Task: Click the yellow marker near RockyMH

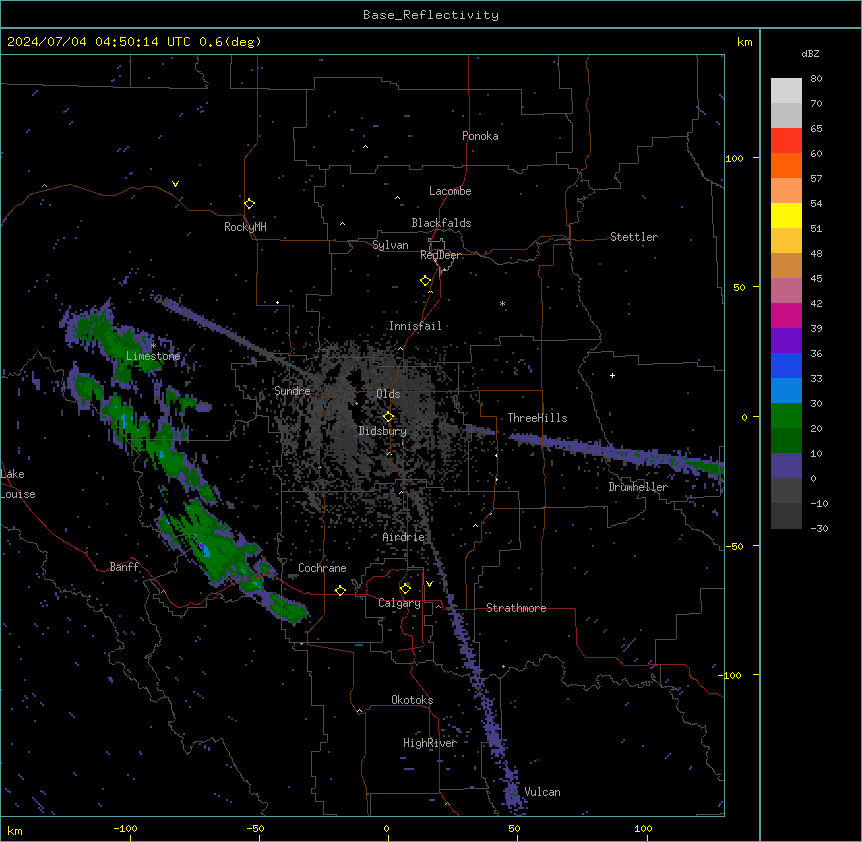Action: click(x=250, y=204)
